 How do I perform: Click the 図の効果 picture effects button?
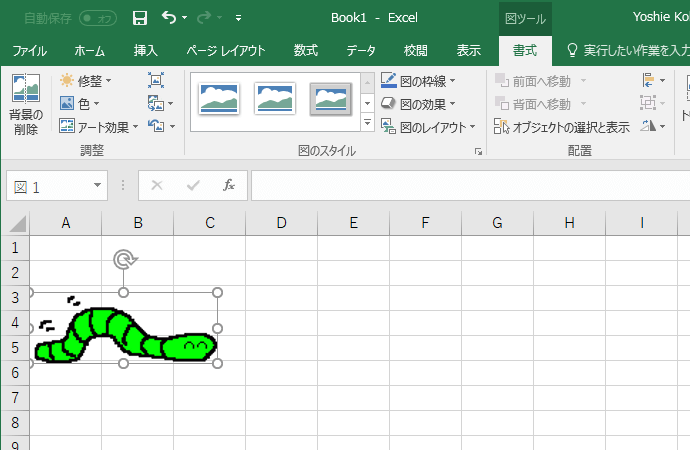[418, 103]
